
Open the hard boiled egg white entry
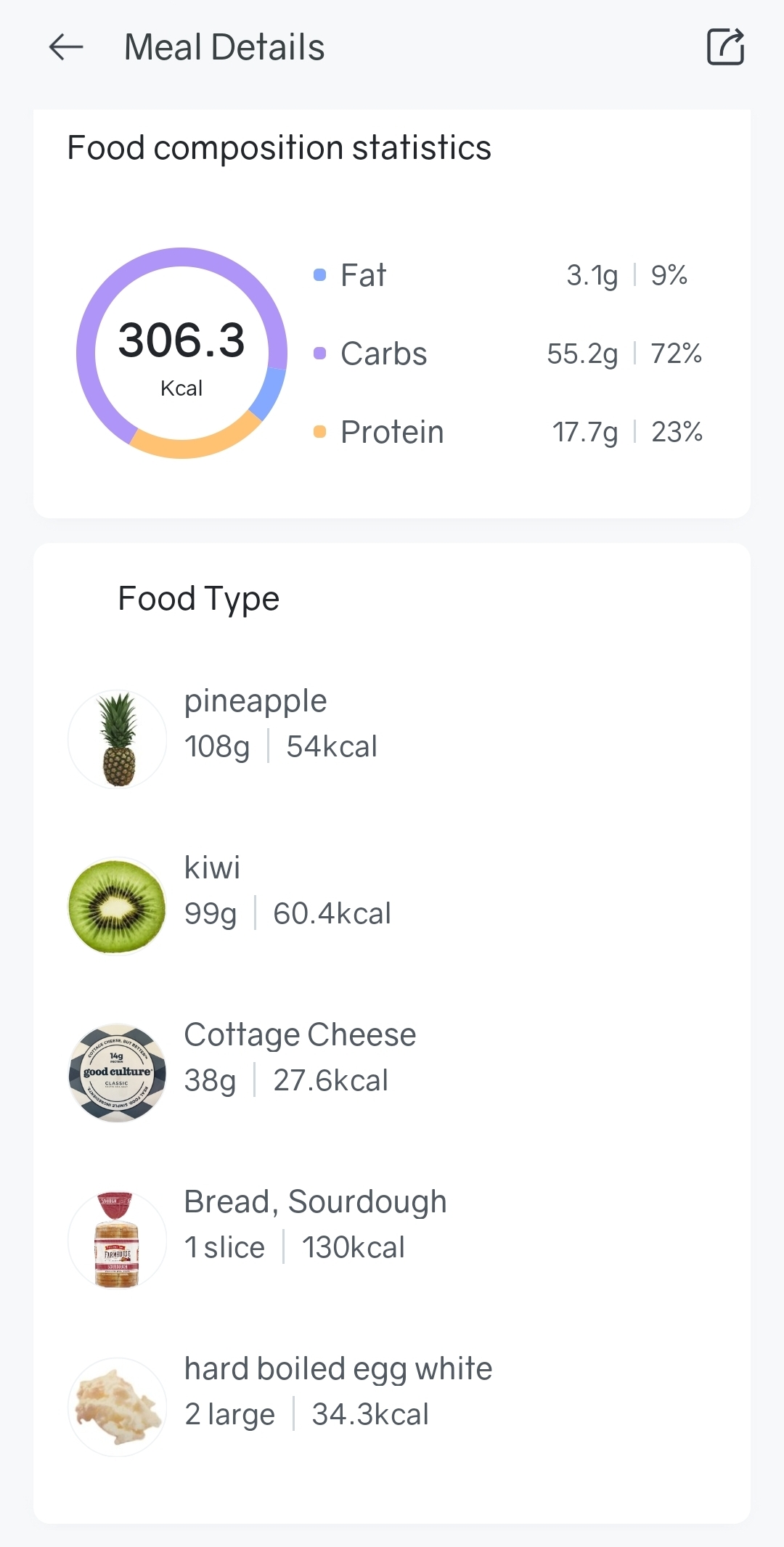(338, 1369)
